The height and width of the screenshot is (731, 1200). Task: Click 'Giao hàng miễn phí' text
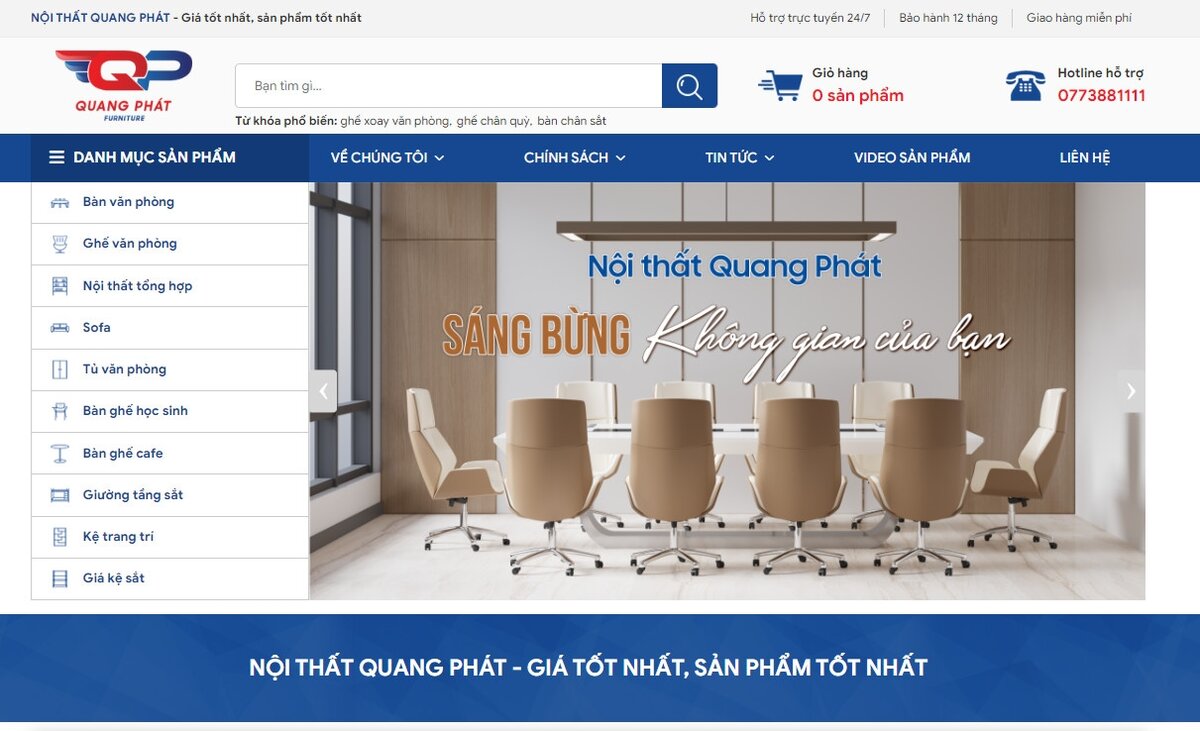[1079, 18]
